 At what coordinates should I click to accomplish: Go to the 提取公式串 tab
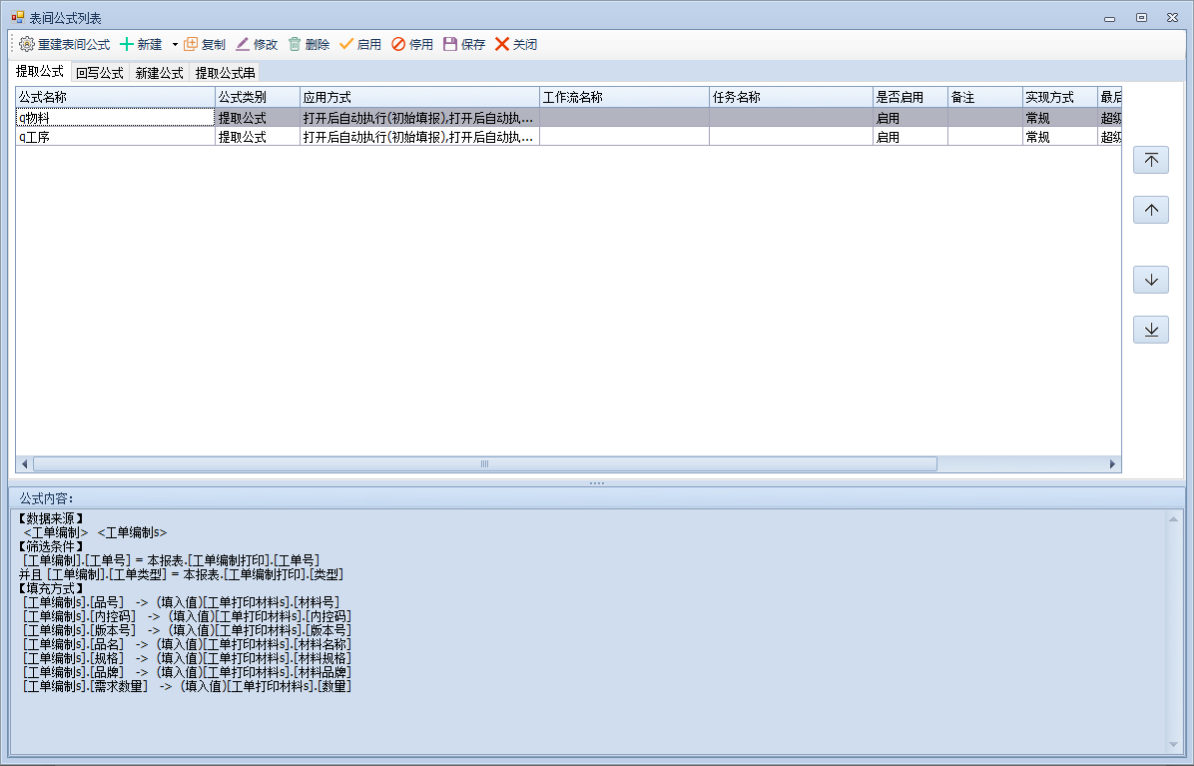(224, 73)
